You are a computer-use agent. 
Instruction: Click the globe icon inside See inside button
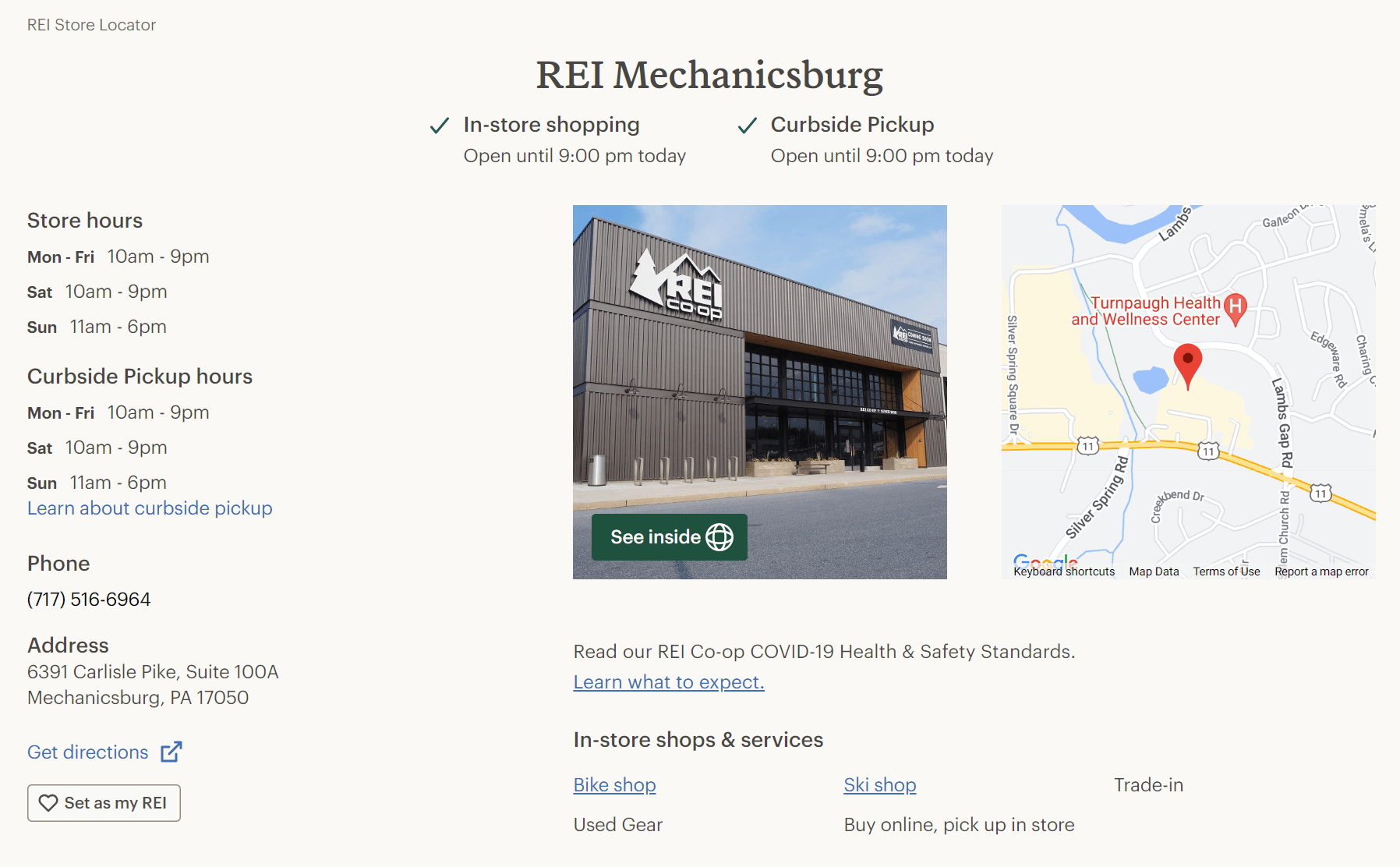point(719,536)
